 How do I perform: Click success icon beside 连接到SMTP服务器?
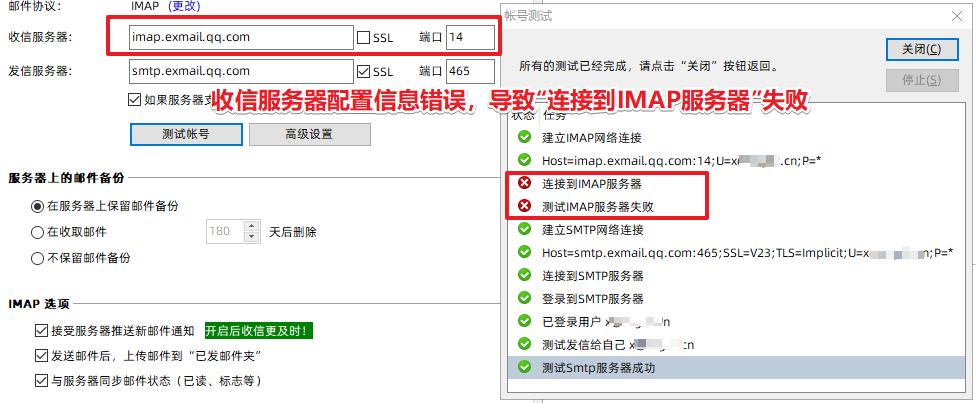[525, 275]
